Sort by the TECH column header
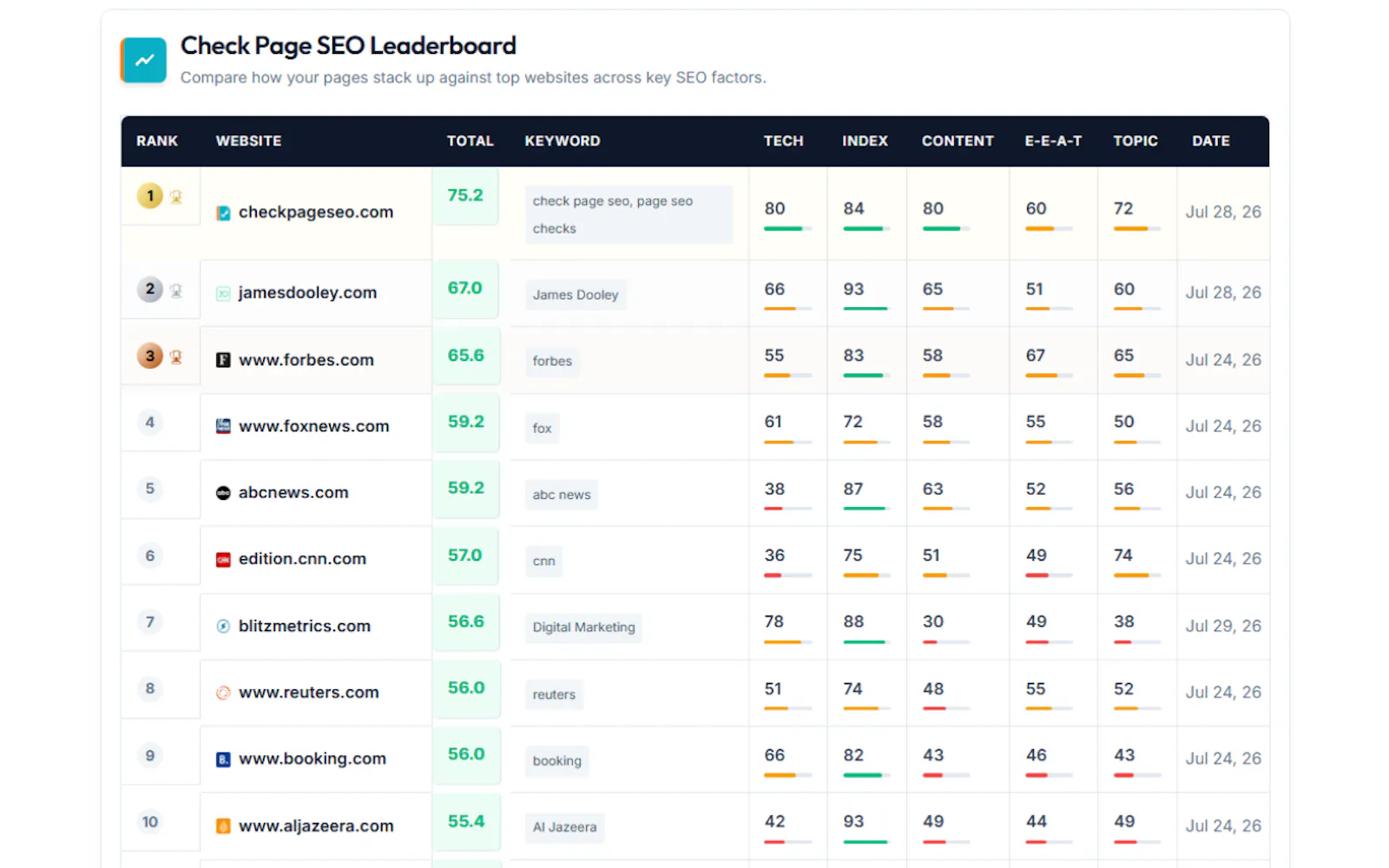 pyautogui.click(x=784, y=141)
